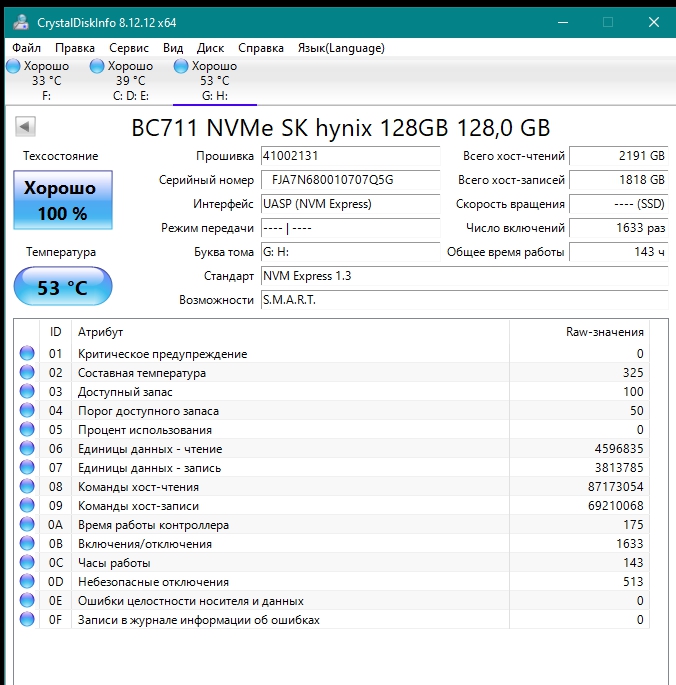
Task: Select row Процент использования
Action: point(332,429)
